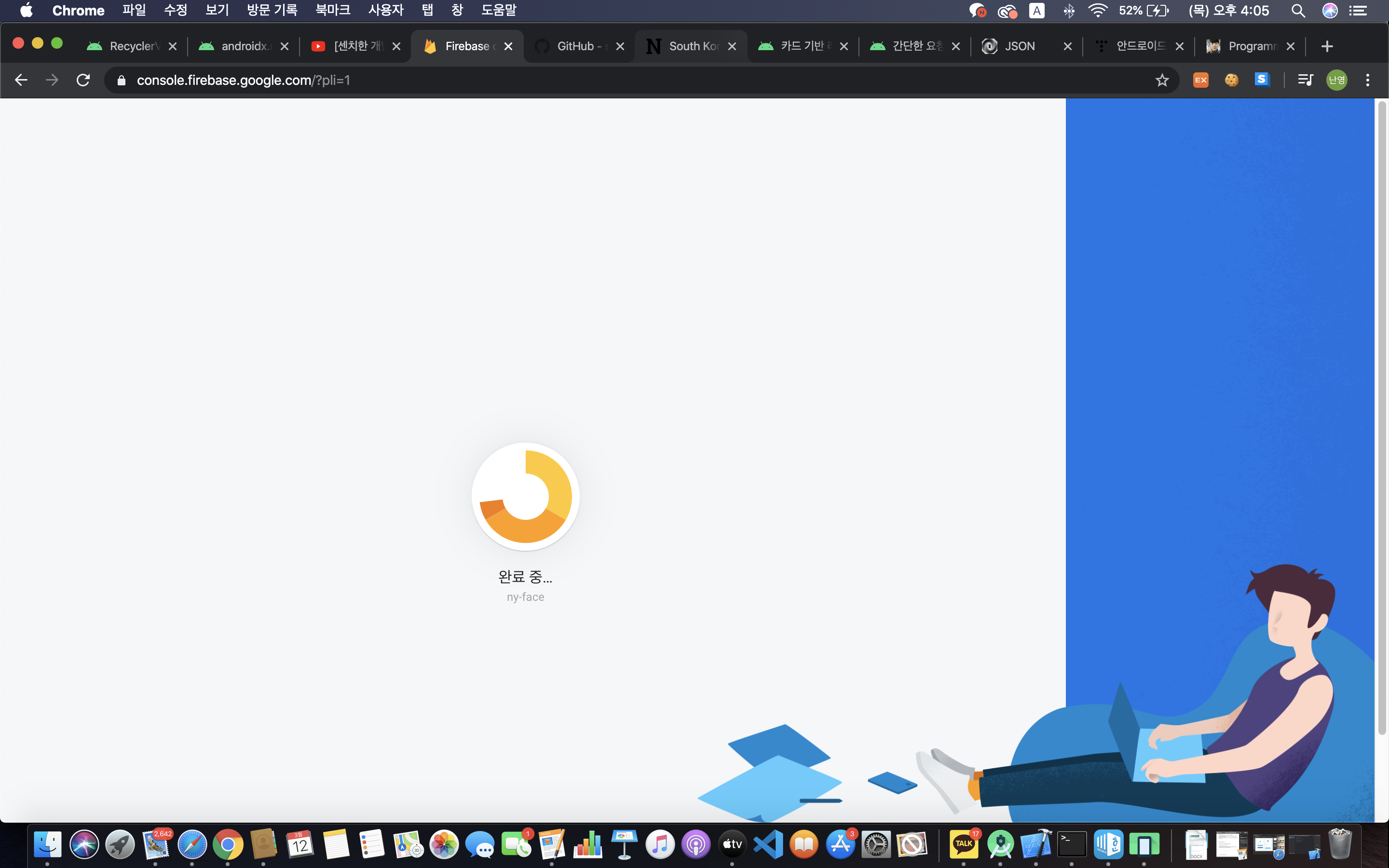Open a new tab with plus button
The width and height of the screenshot is (1389, 868).
1326,46
